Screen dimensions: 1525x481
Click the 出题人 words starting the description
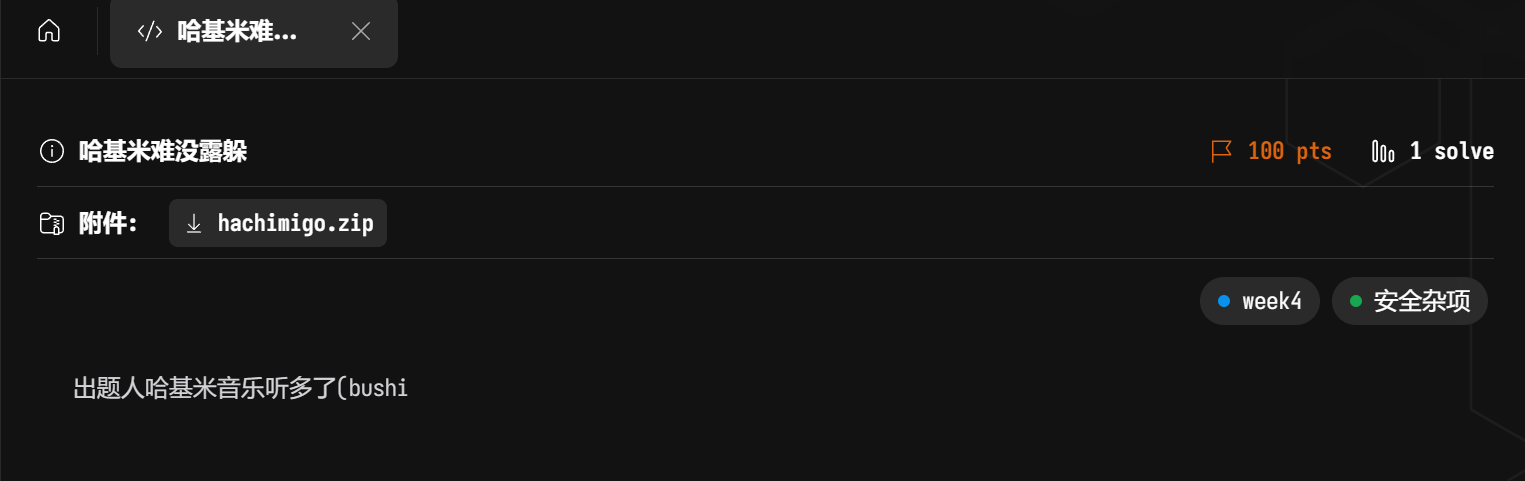pos(108,387)
